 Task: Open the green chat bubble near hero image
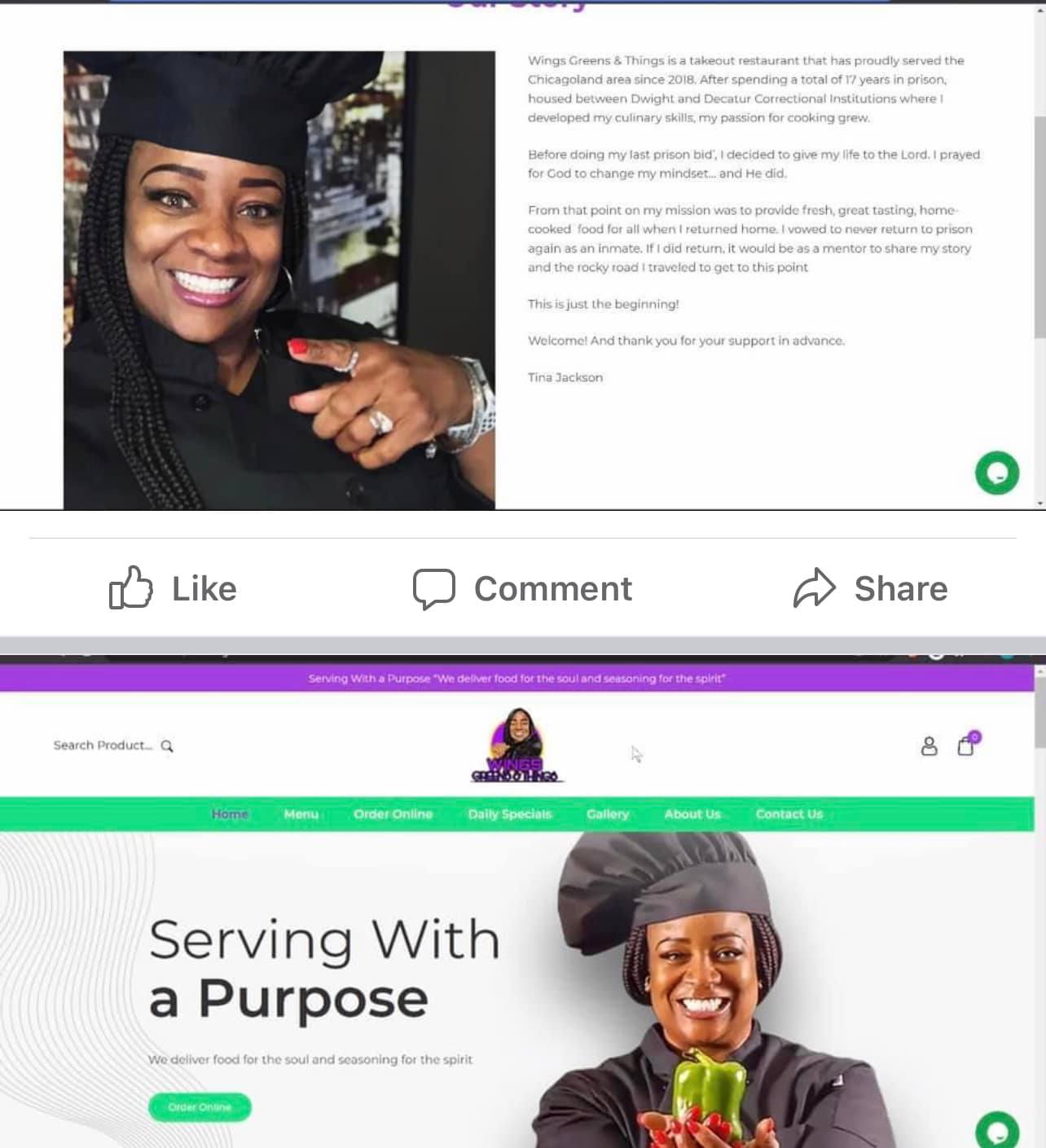click(997, 1131)
